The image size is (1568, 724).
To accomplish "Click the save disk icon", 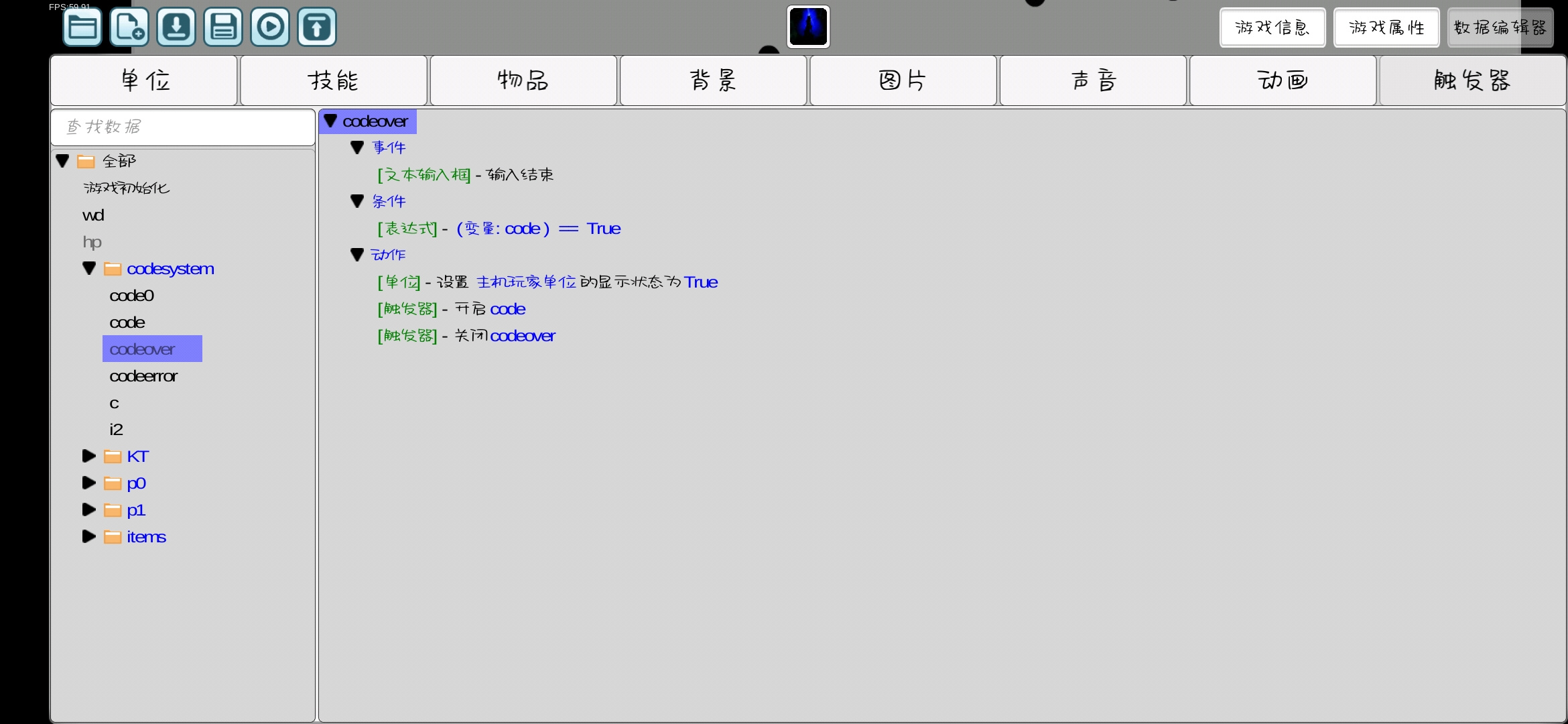I will (x=223, y=27).
